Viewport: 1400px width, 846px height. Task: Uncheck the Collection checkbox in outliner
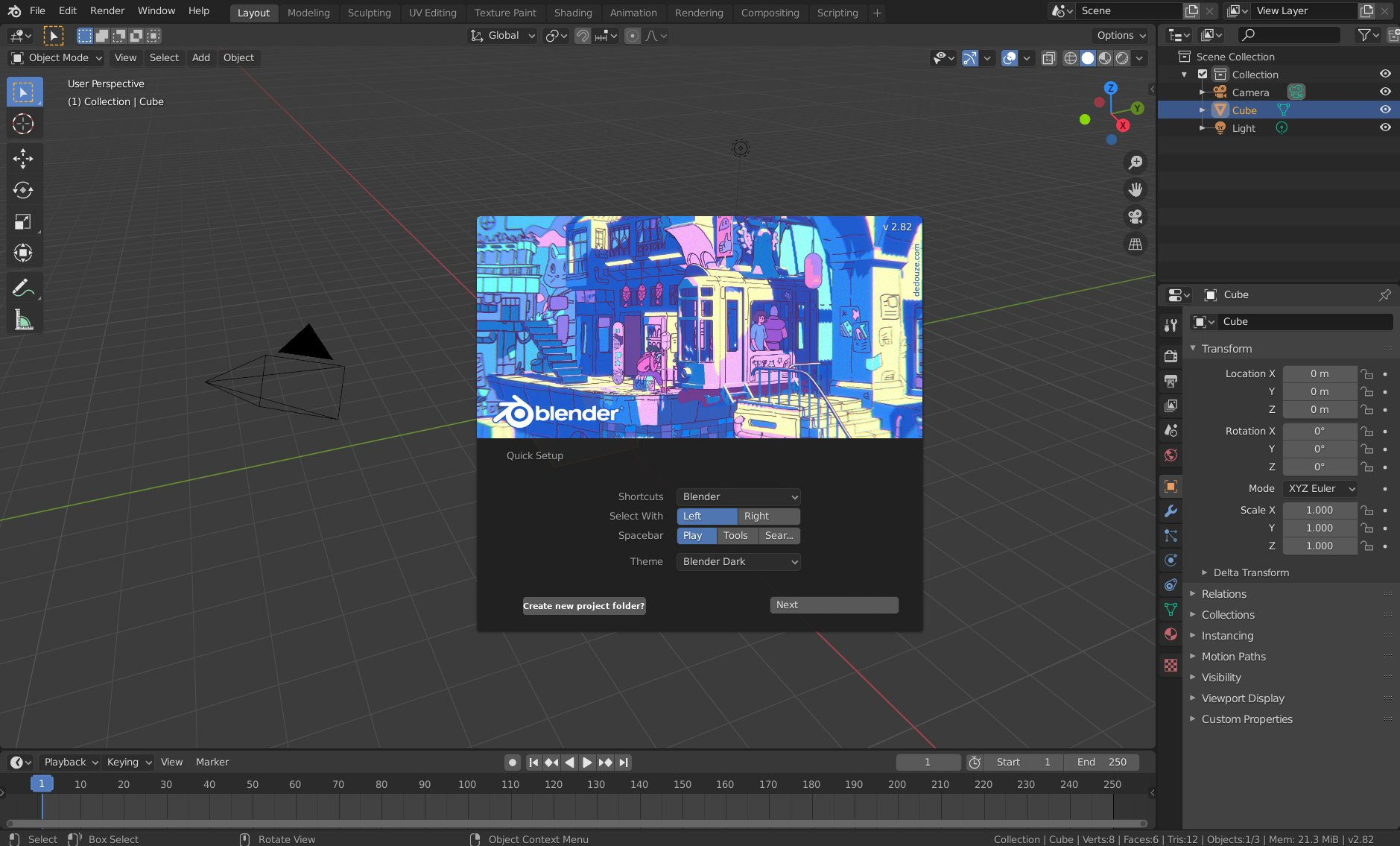point(1203,75)
